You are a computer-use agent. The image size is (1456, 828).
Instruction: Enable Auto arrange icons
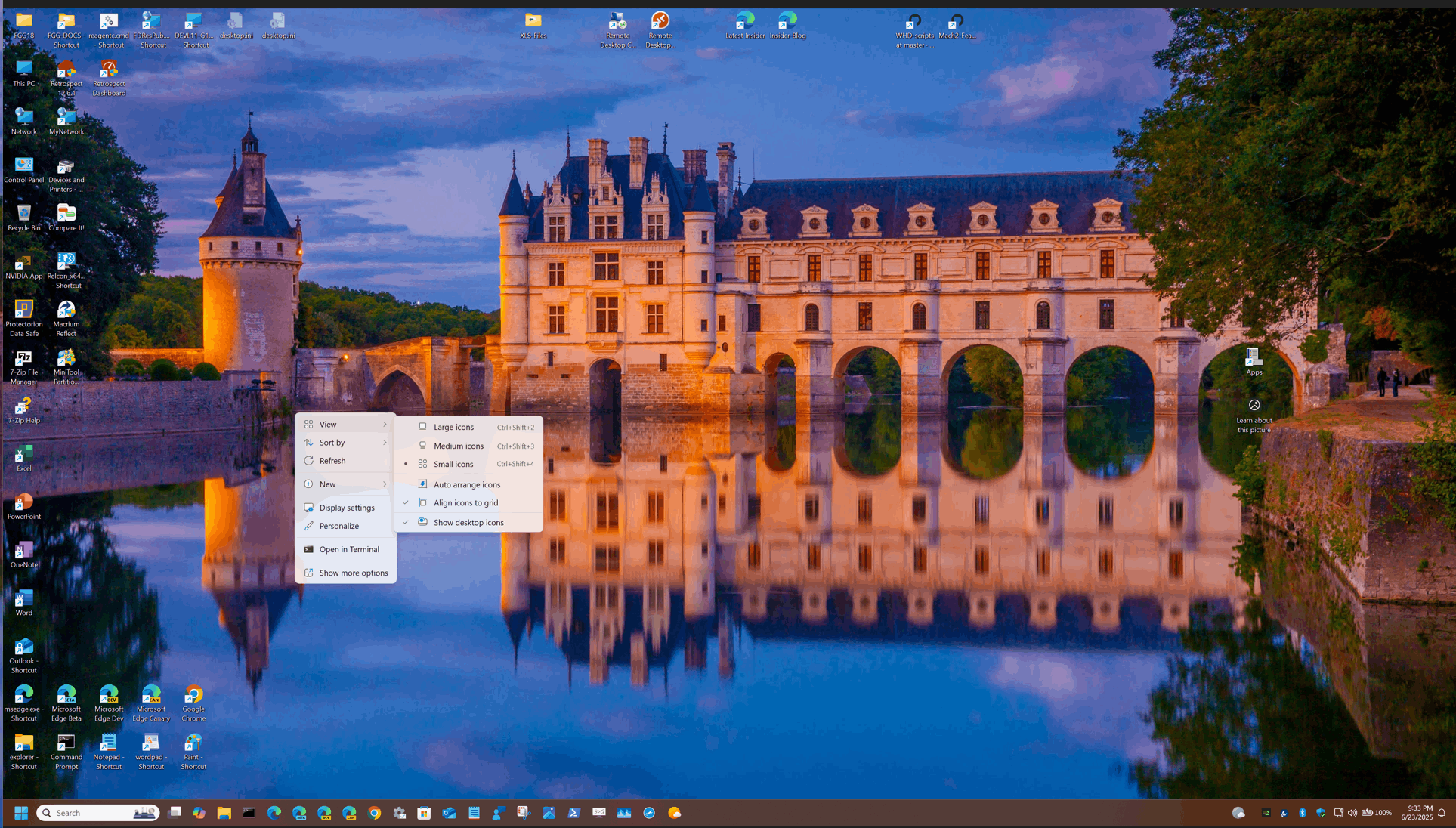coord(468,484)
